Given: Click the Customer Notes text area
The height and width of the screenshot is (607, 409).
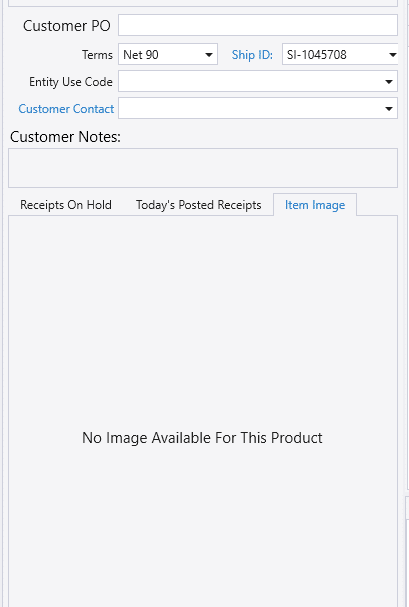Looking at the screenshot, I should click(203, 168).
